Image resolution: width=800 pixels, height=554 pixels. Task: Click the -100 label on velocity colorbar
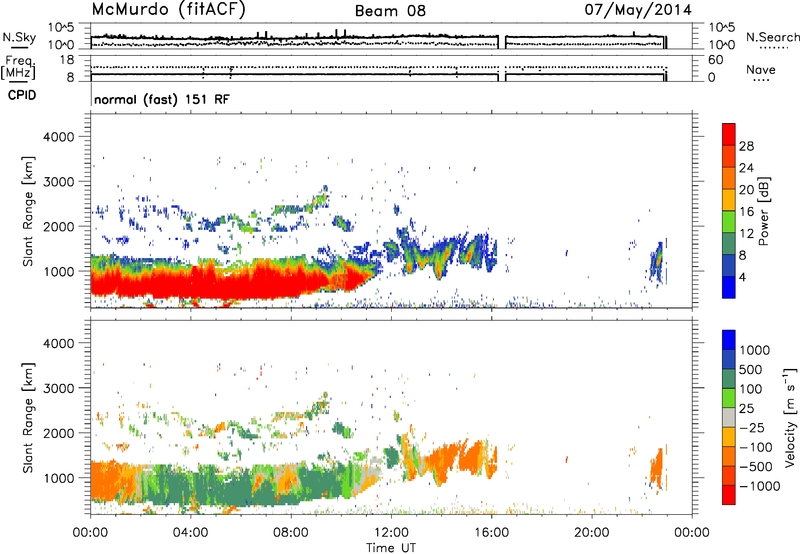coord(756,447)
